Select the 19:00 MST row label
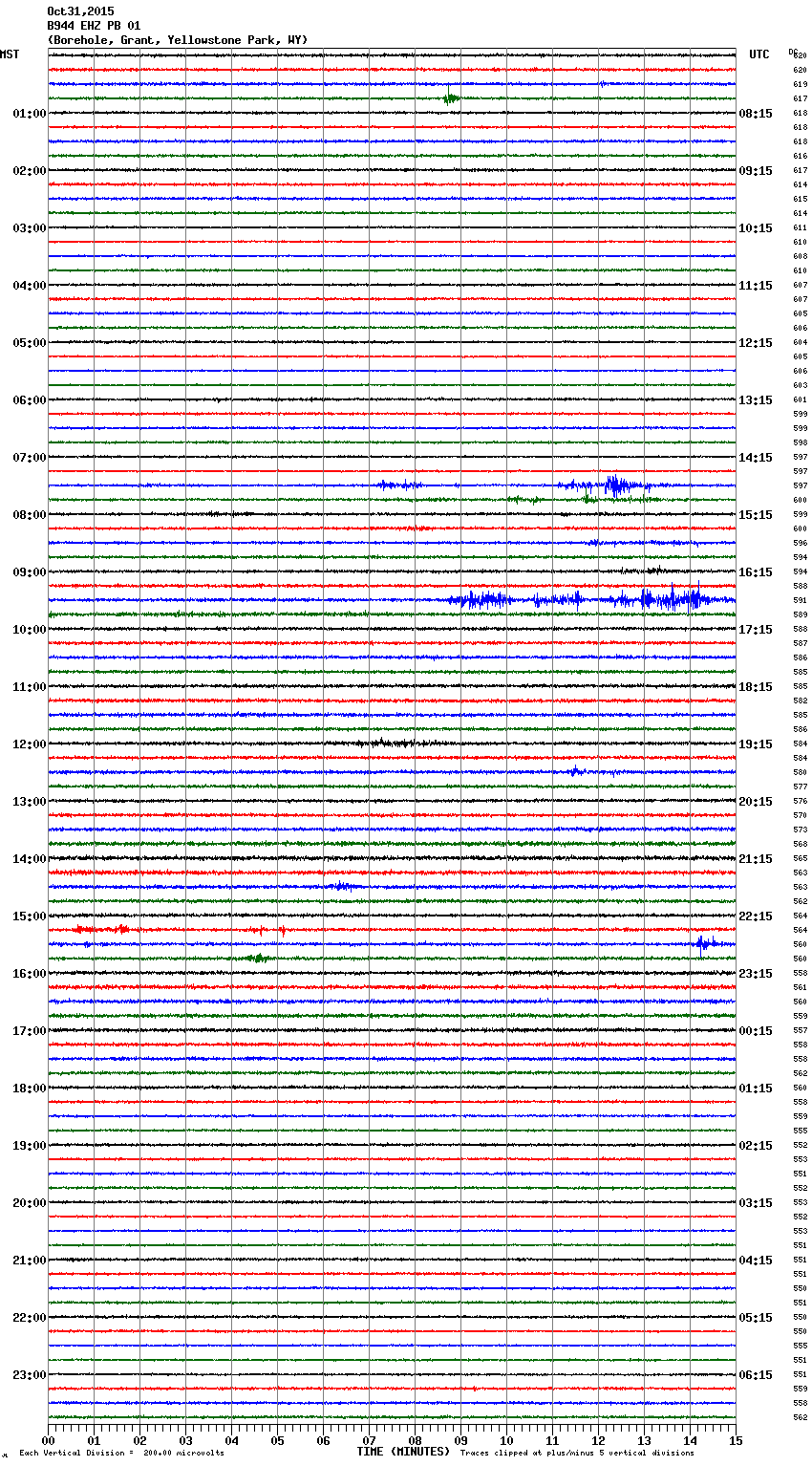Image resolution: width=812 pixels, height=1466 pixels. 30,1146
